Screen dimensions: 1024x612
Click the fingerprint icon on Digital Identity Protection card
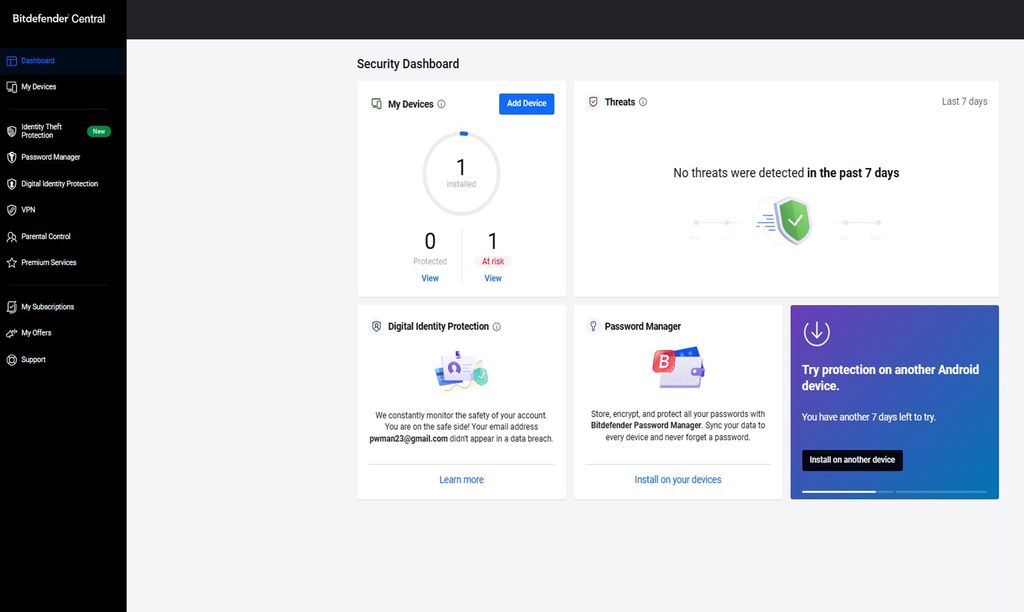[x=376, y=326]
